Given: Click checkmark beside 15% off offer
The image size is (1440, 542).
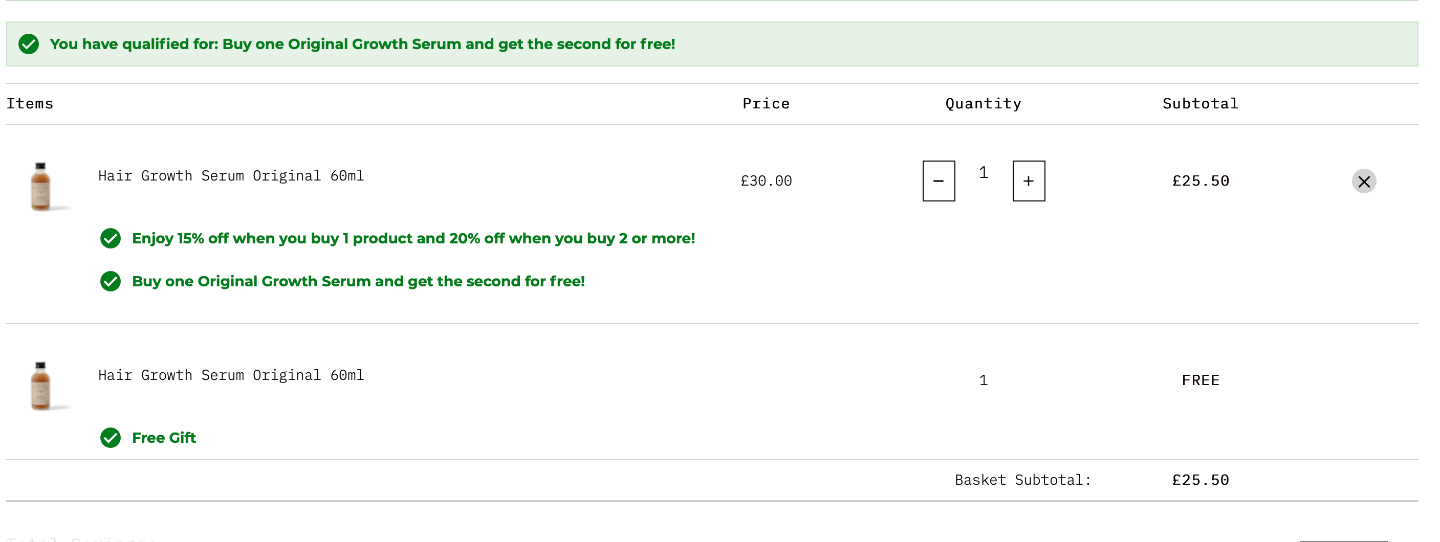Looking at the screenshot, I should click(x=111, y=238).
